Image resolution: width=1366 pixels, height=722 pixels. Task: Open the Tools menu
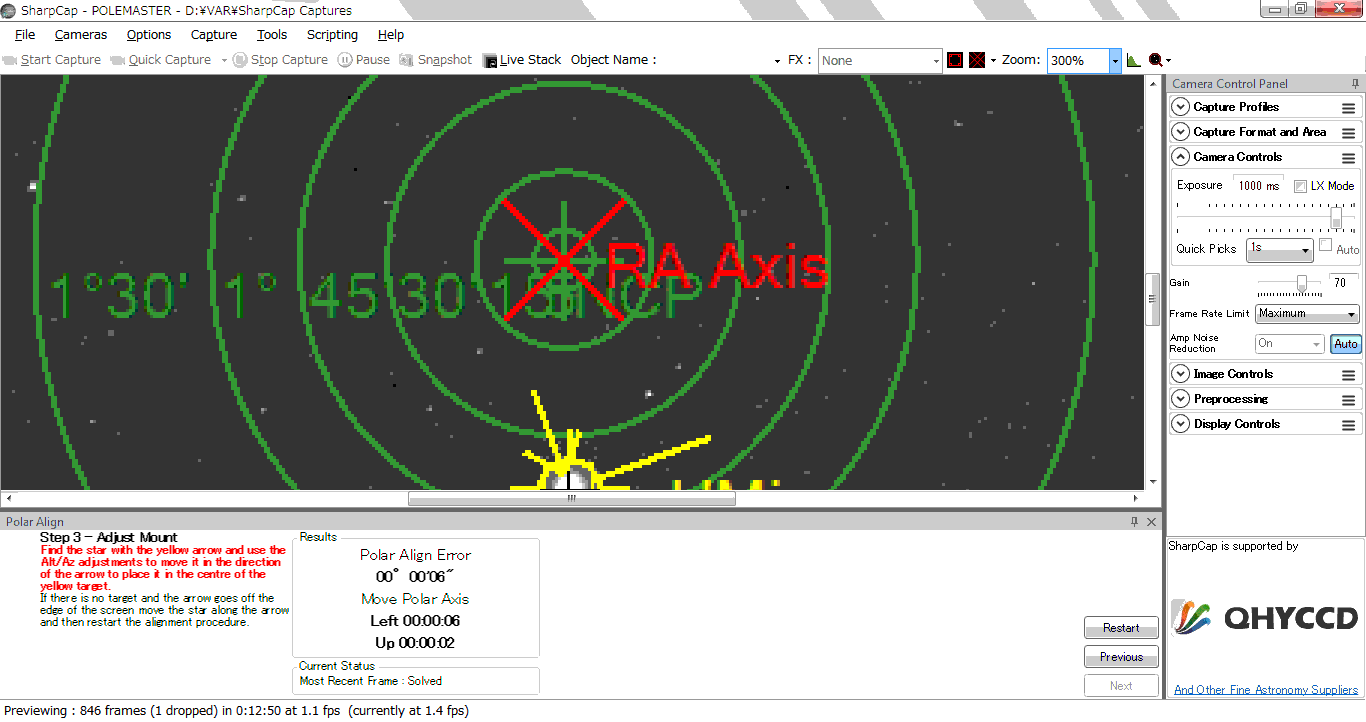pyautogui.click(x=272, y=35)
